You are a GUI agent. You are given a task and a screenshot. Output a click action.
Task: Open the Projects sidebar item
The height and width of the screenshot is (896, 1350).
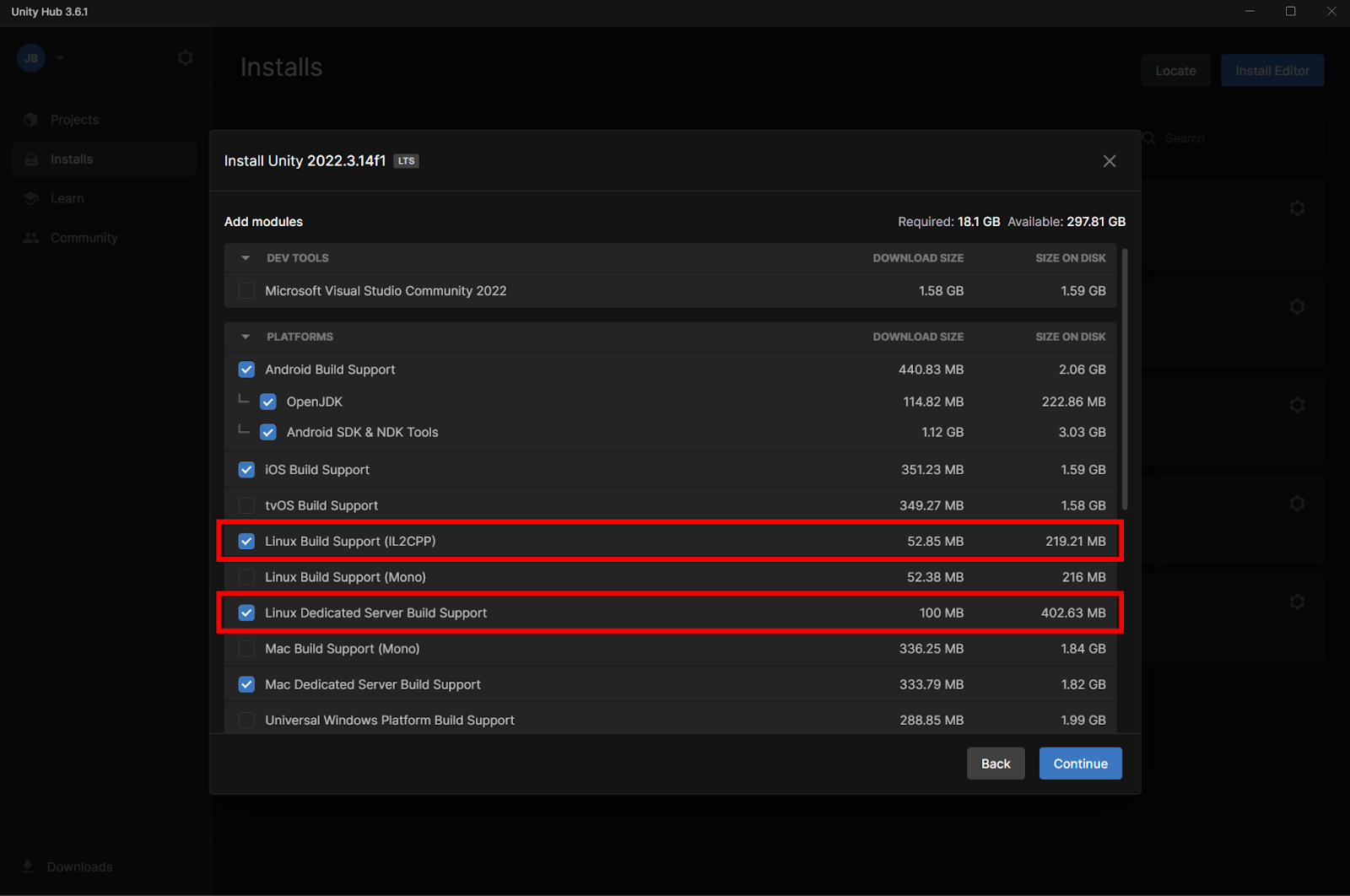point(105,120)
